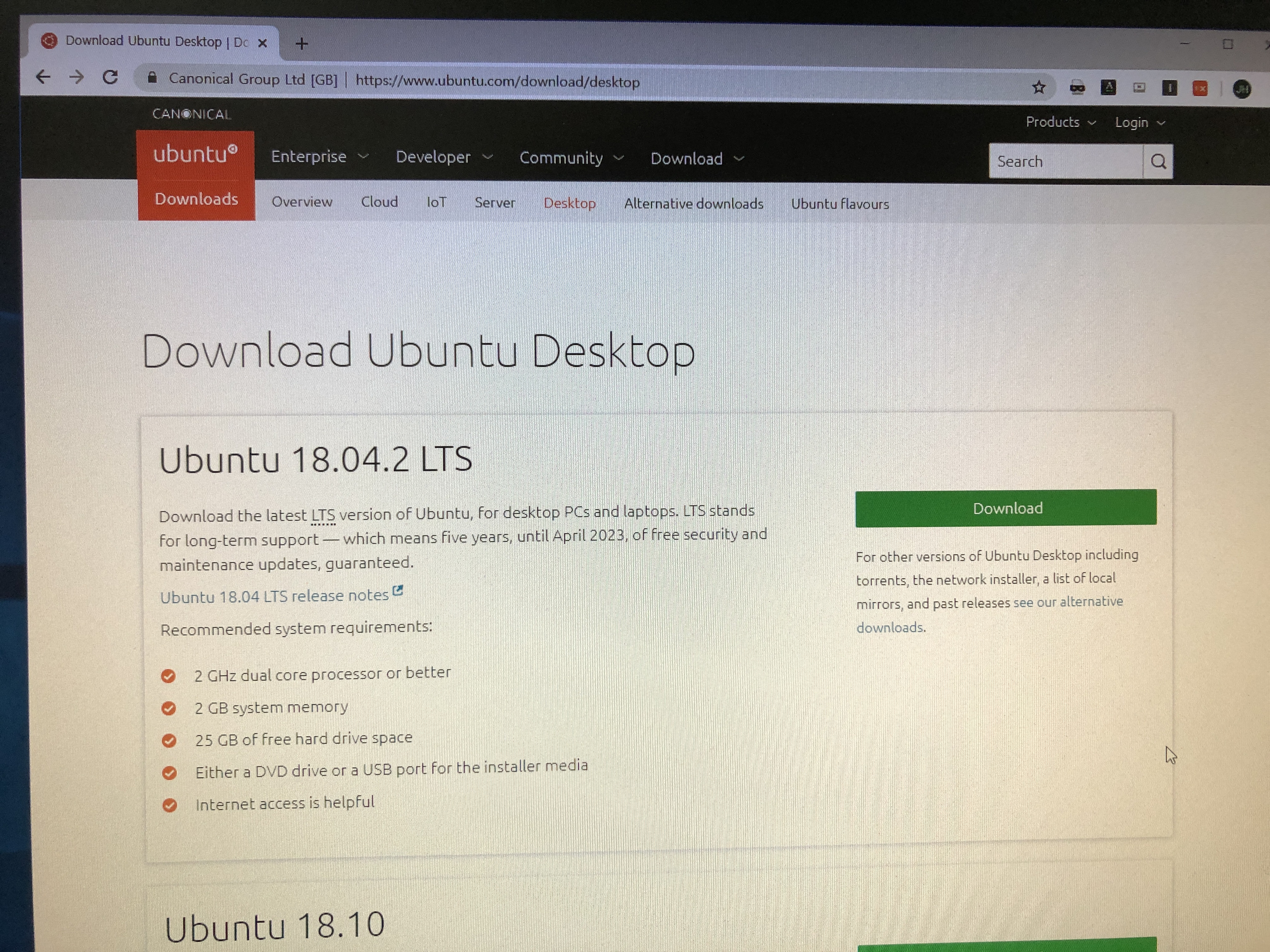Open the user profile avatar icon

(x=1242, y=89)
